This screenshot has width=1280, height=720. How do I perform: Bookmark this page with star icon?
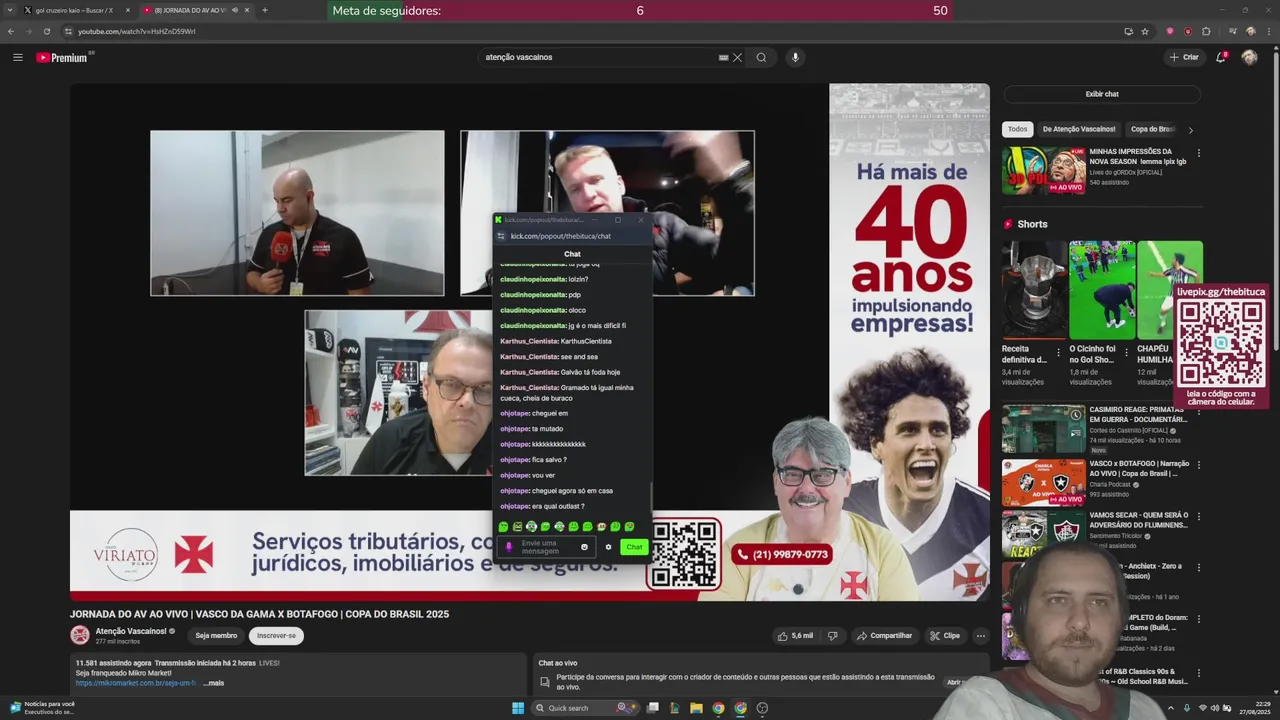[1145, 31]
